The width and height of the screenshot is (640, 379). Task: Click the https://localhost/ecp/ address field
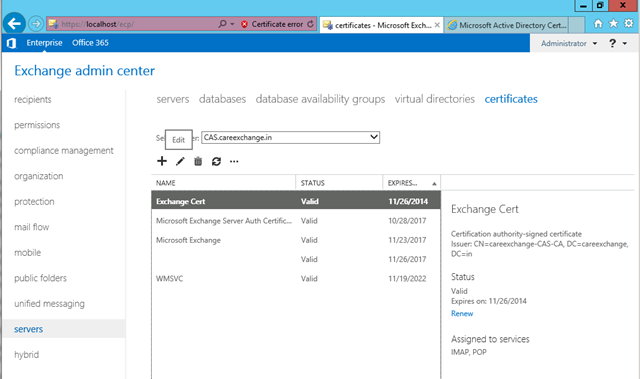pyautogui.click(x=132, y=24)
